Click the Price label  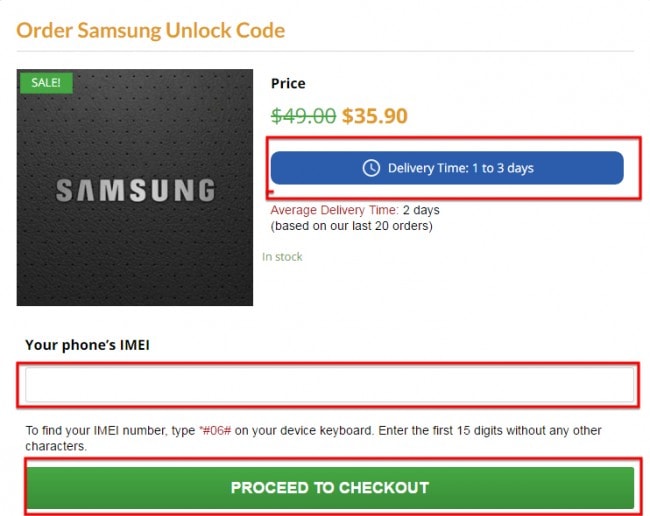click(x=288, y=84)
